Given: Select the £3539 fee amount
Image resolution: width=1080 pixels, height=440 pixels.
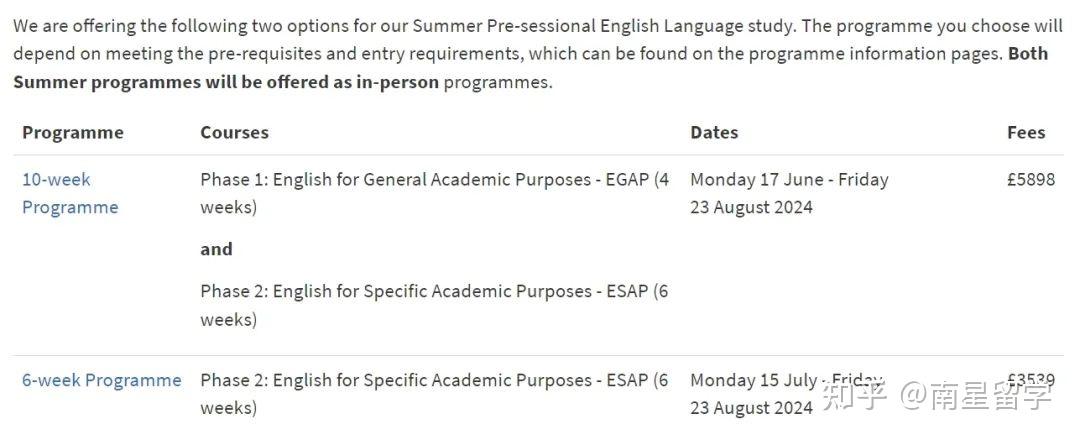Looking at the screenshot, I should pyautogui.click(x=1029, y=380).
